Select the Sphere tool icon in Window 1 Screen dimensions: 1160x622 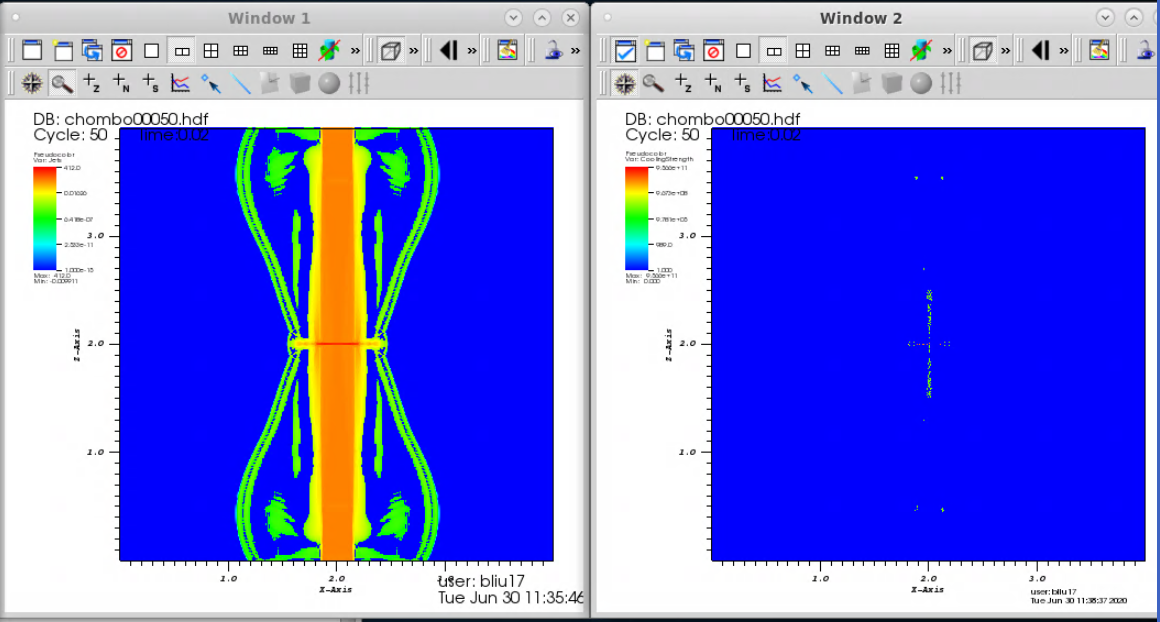coord(329,84)
